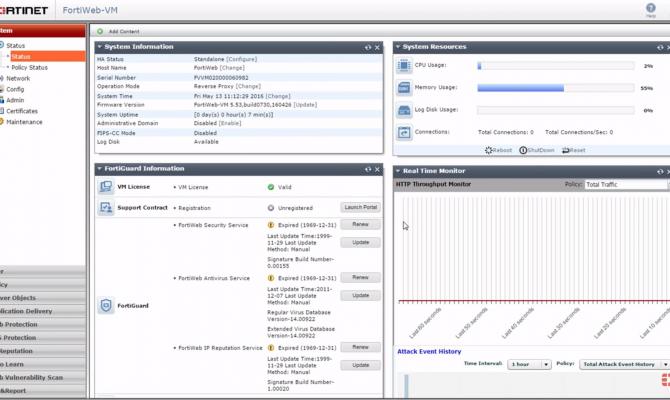670x400 pixels.
Task: Expand the Web Protection menu section
Action: tap(43, 324)
